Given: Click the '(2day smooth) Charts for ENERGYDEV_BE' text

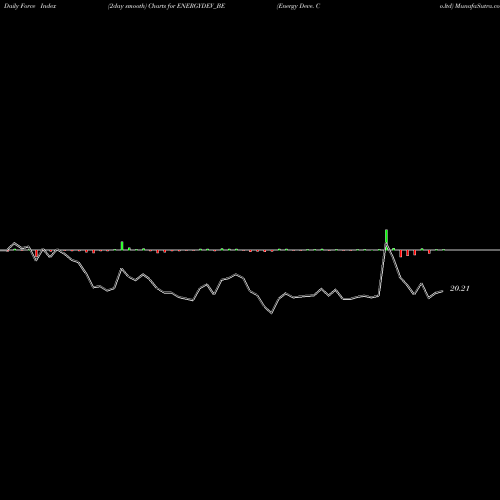Looking at the screenshot, I should pyautogui.click(x=166, y=6).
